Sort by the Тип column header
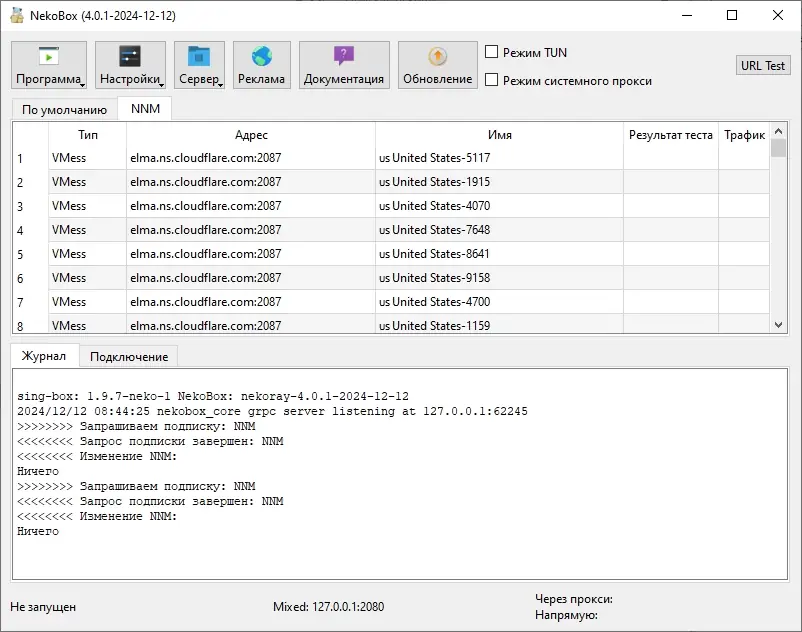This screenshot has width=802, height=632. click(87, 135)
